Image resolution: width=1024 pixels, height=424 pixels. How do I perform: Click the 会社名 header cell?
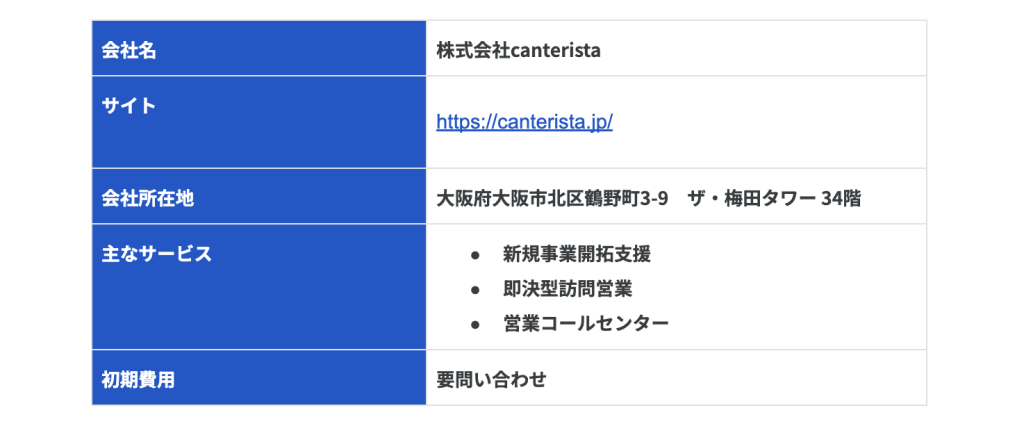(x=259, y=48)
